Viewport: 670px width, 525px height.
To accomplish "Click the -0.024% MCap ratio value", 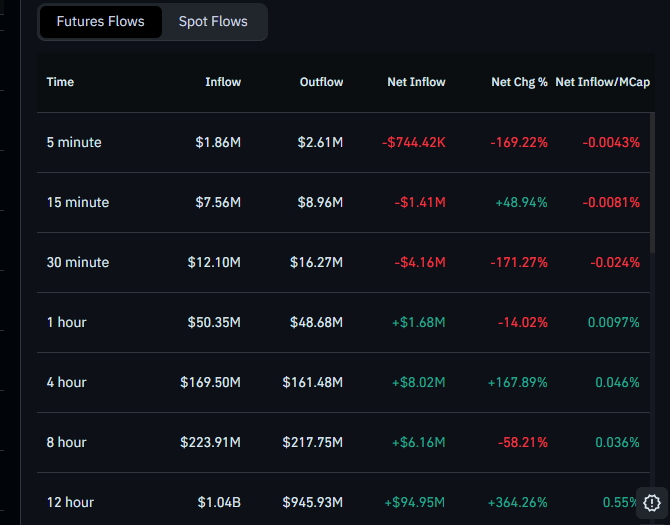I will click(615, 262).
